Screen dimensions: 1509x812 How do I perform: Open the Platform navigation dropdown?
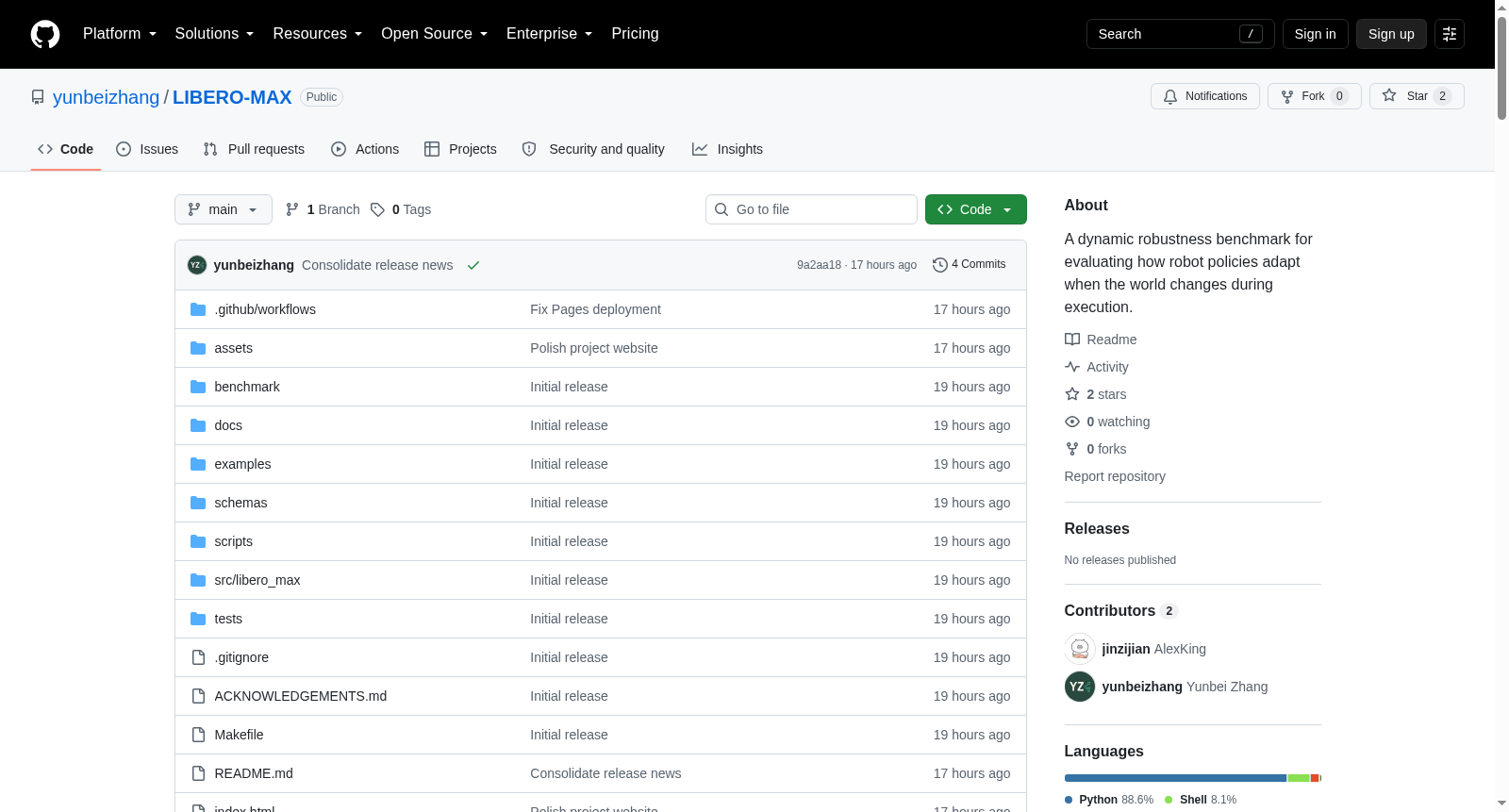tap(120, 34)
